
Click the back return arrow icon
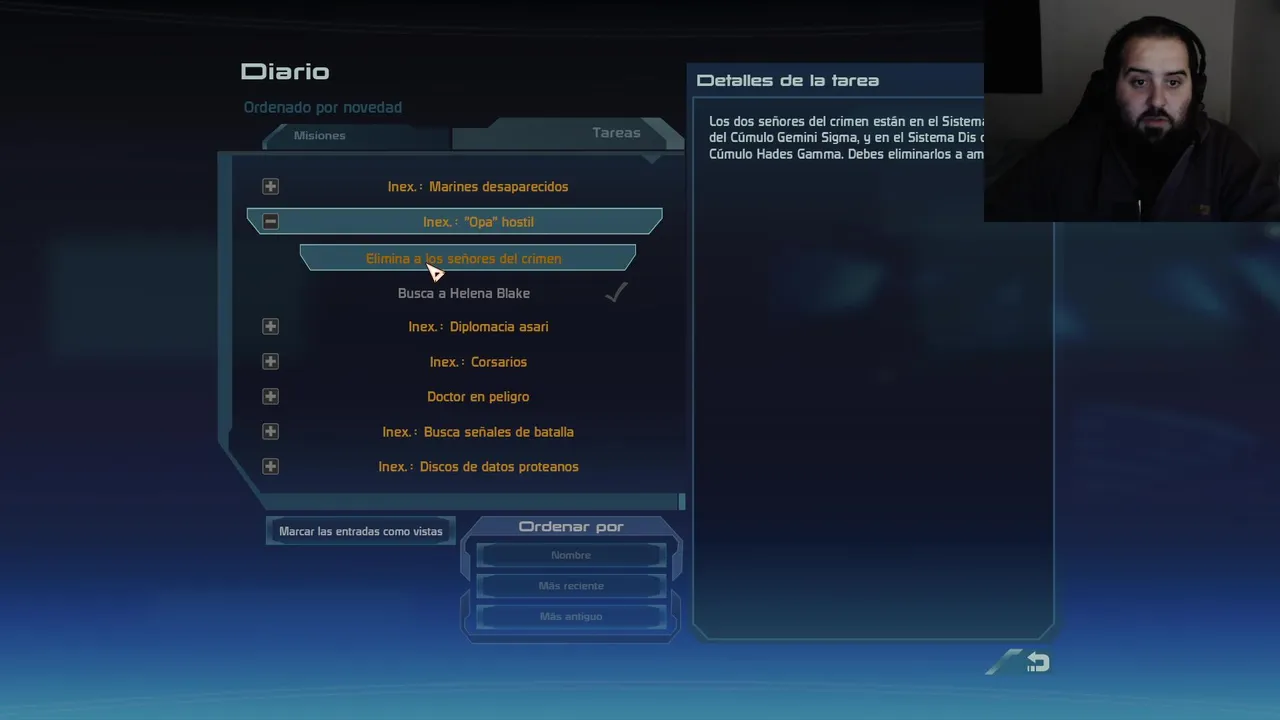pos(1038,663)
